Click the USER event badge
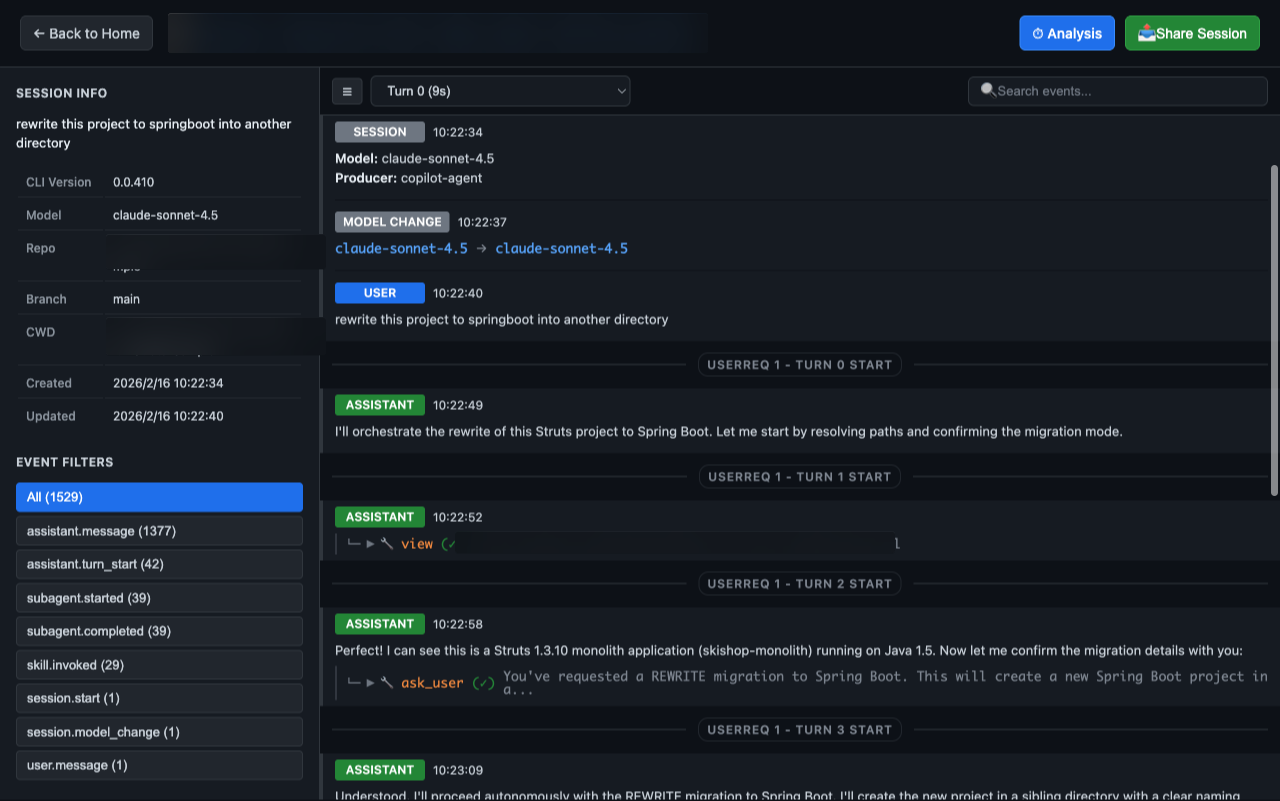The image size is (1280, 801). (x=380, y=293)
